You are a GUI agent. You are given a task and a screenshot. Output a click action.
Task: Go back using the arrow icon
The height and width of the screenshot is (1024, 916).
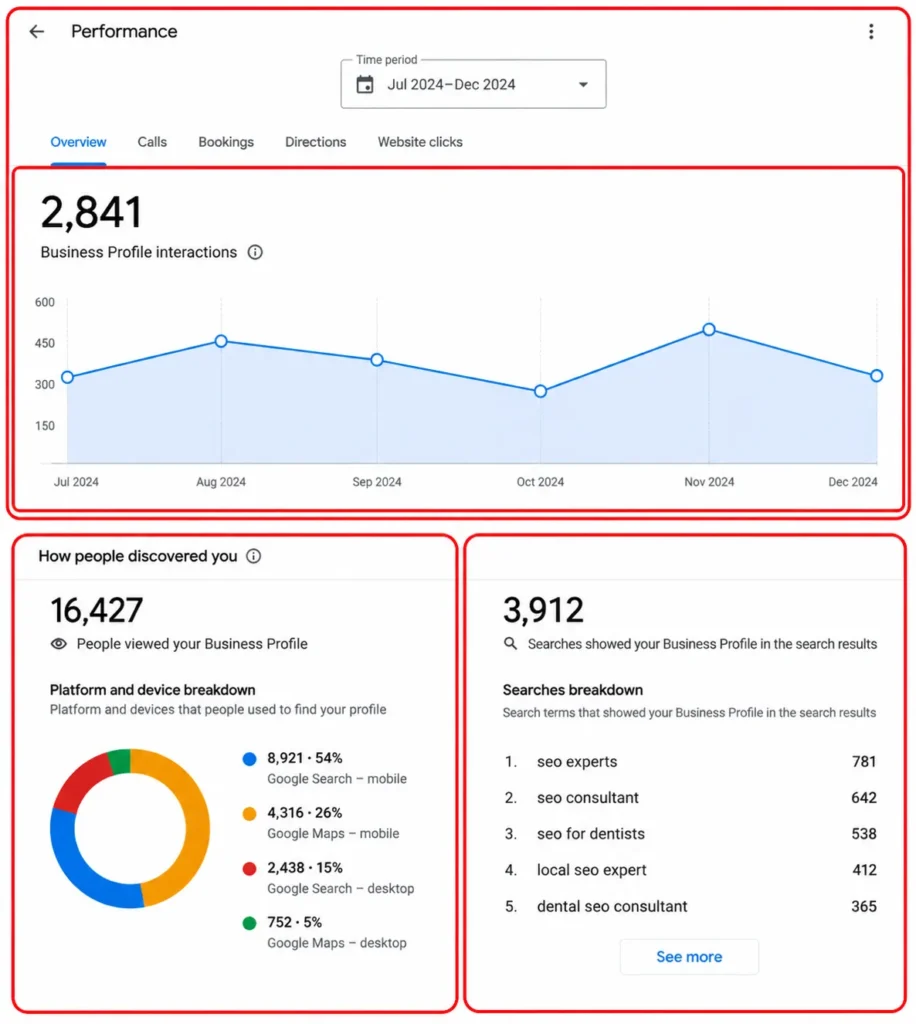(x=37, y=31)
